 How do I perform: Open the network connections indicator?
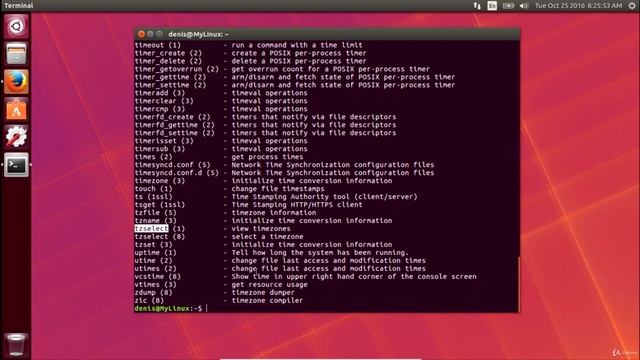(x=477, y=5)
